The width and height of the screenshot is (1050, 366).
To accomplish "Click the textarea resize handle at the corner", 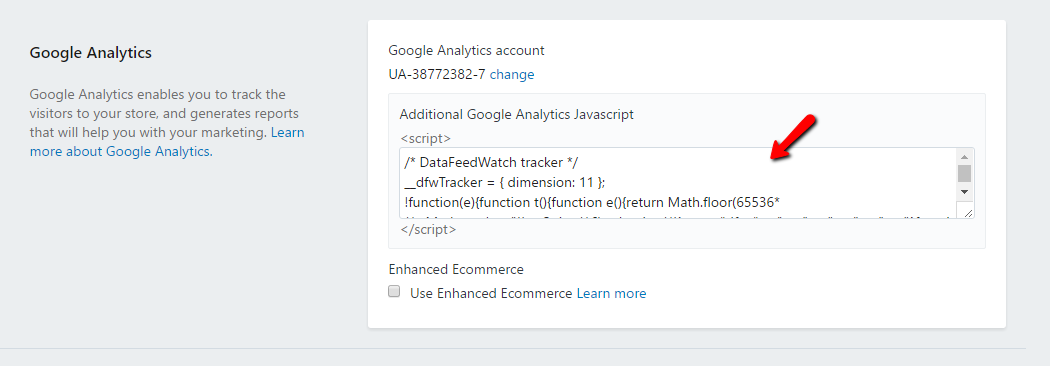I will (966, 211).
